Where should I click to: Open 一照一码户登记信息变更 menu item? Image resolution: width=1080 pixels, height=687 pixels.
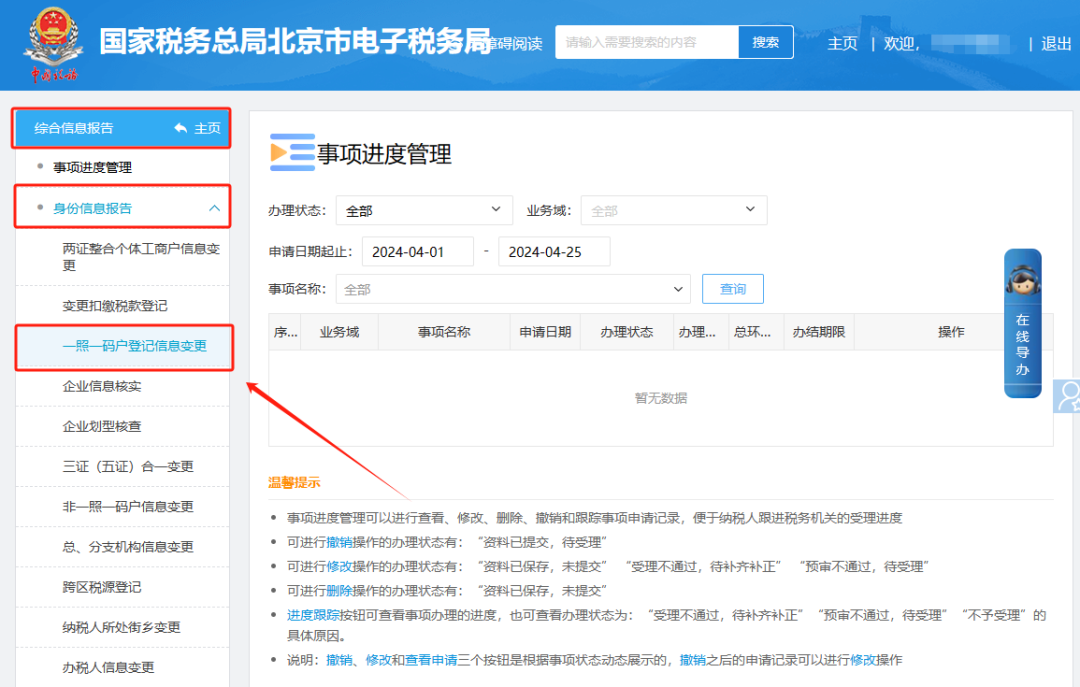[x=134, y=346]
